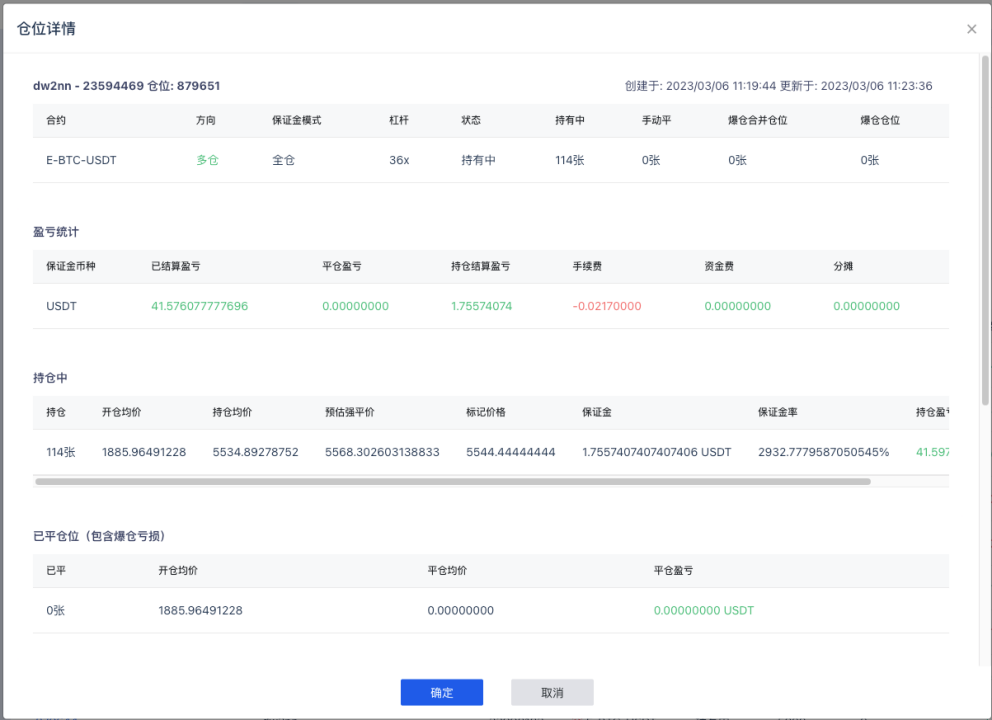Viewport: 992px width, 720px height.
Task: Click the header dw2nn - 23594469 仓位: 879651
Action: point(127,86)
